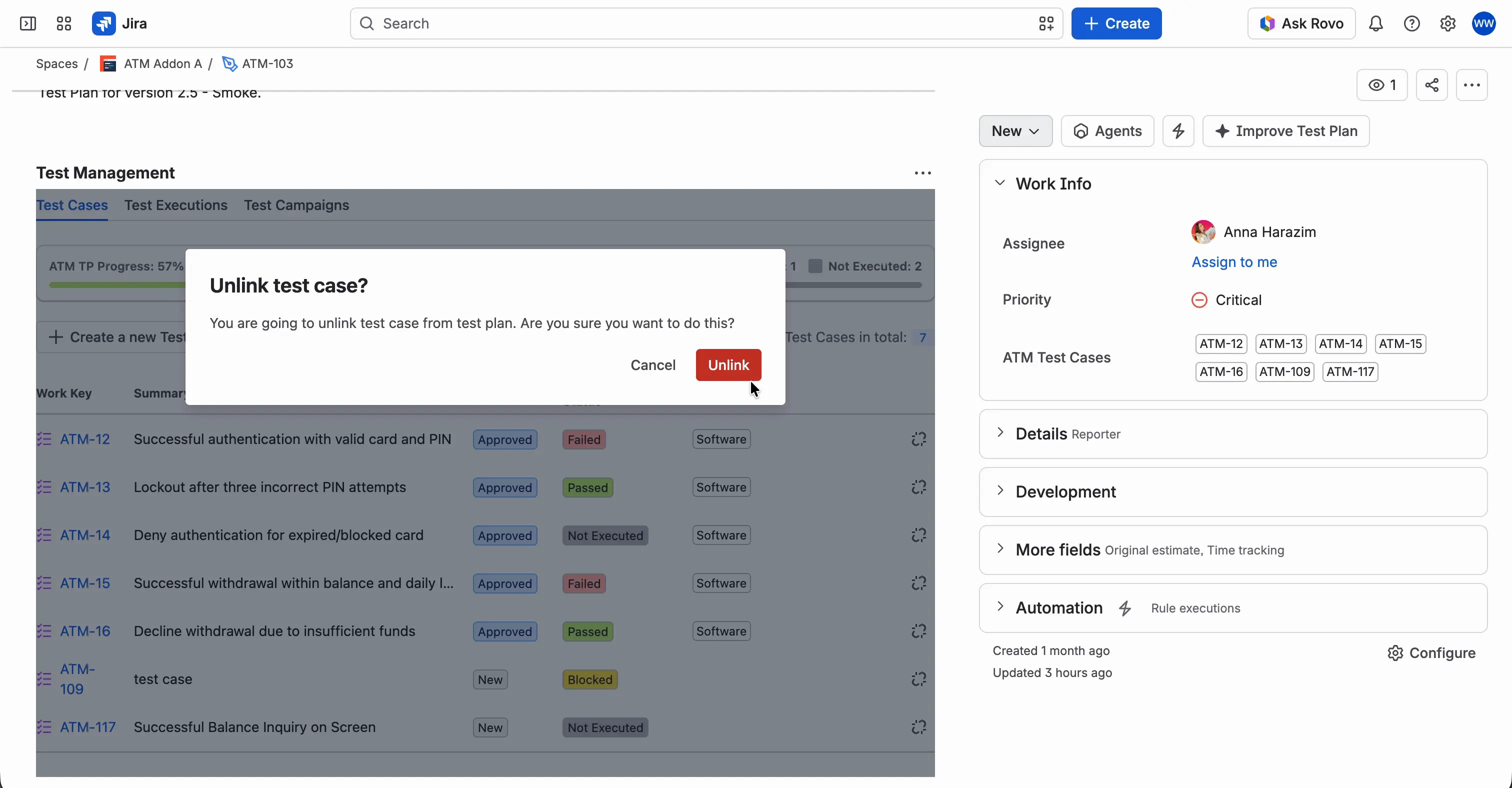Image resolution: width=1512 pixels, height=788 pixels.
Task: Click the search filter icon in search bar
Action: (1046, 23)
